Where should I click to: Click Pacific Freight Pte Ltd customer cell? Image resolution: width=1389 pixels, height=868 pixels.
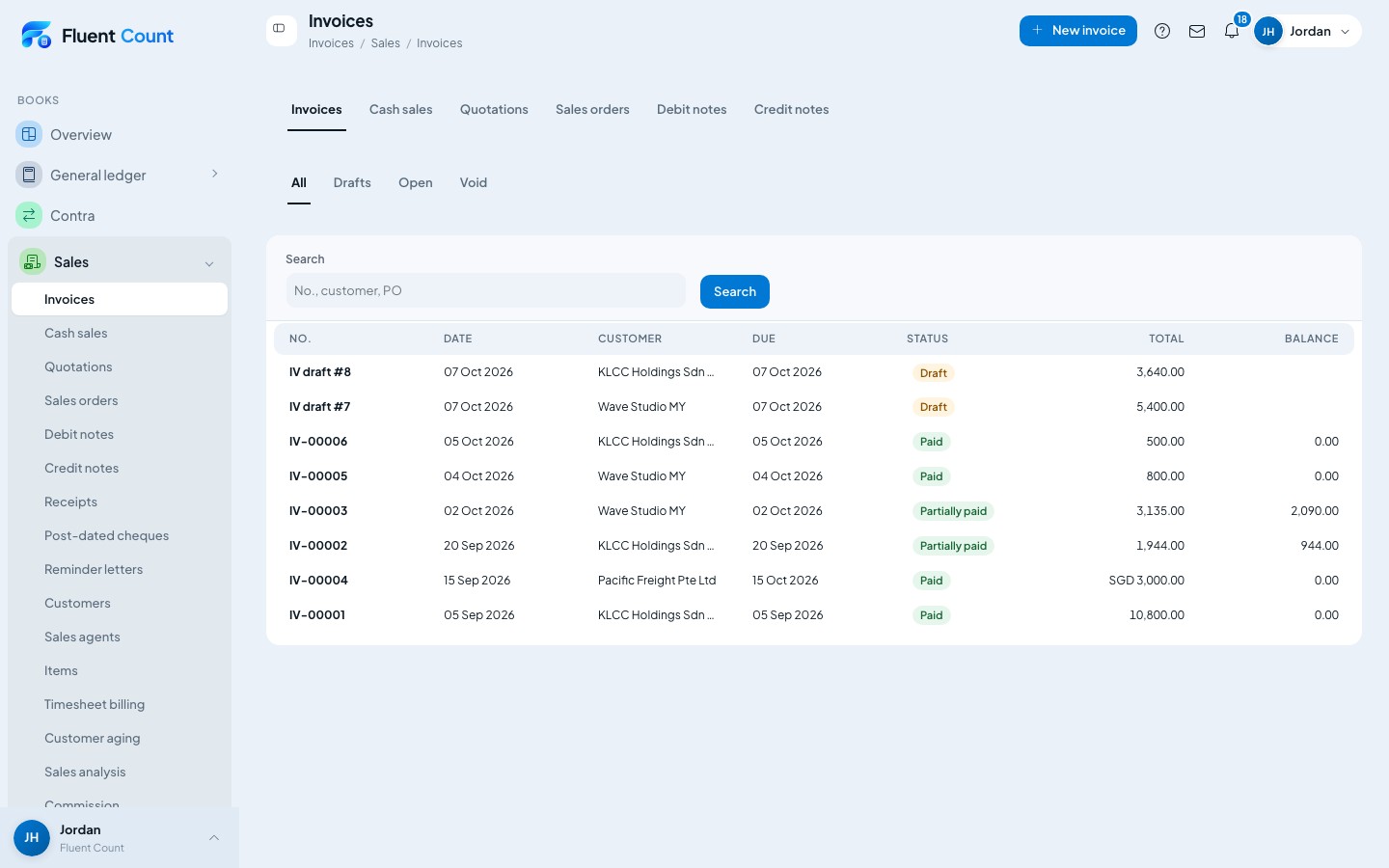pyautogui.click(x=657, y=581)
